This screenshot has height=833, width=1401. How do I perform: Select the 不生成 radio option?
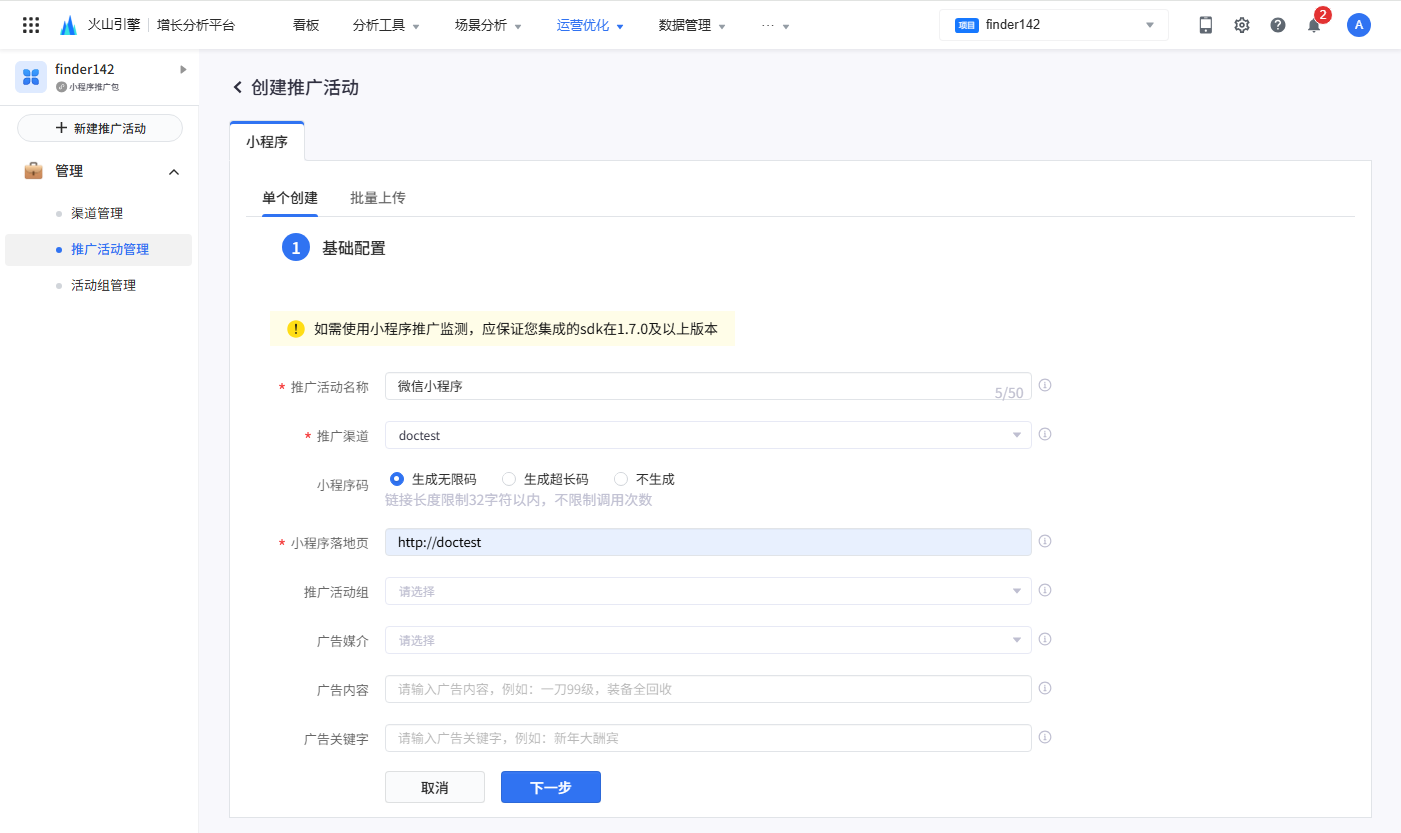(621, 479)
